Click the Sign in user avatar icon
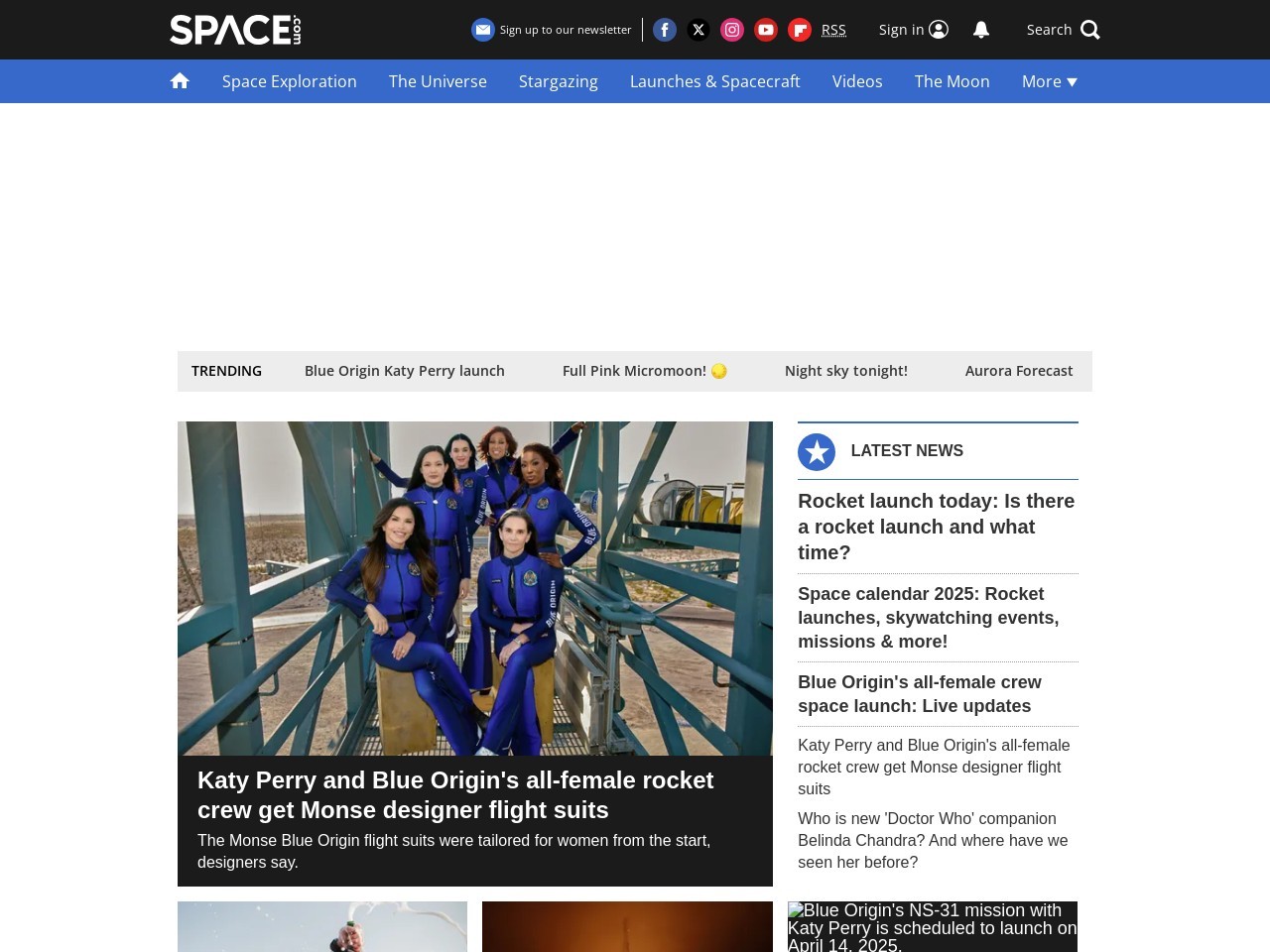1270x952 pixels. tap(939, 30)
